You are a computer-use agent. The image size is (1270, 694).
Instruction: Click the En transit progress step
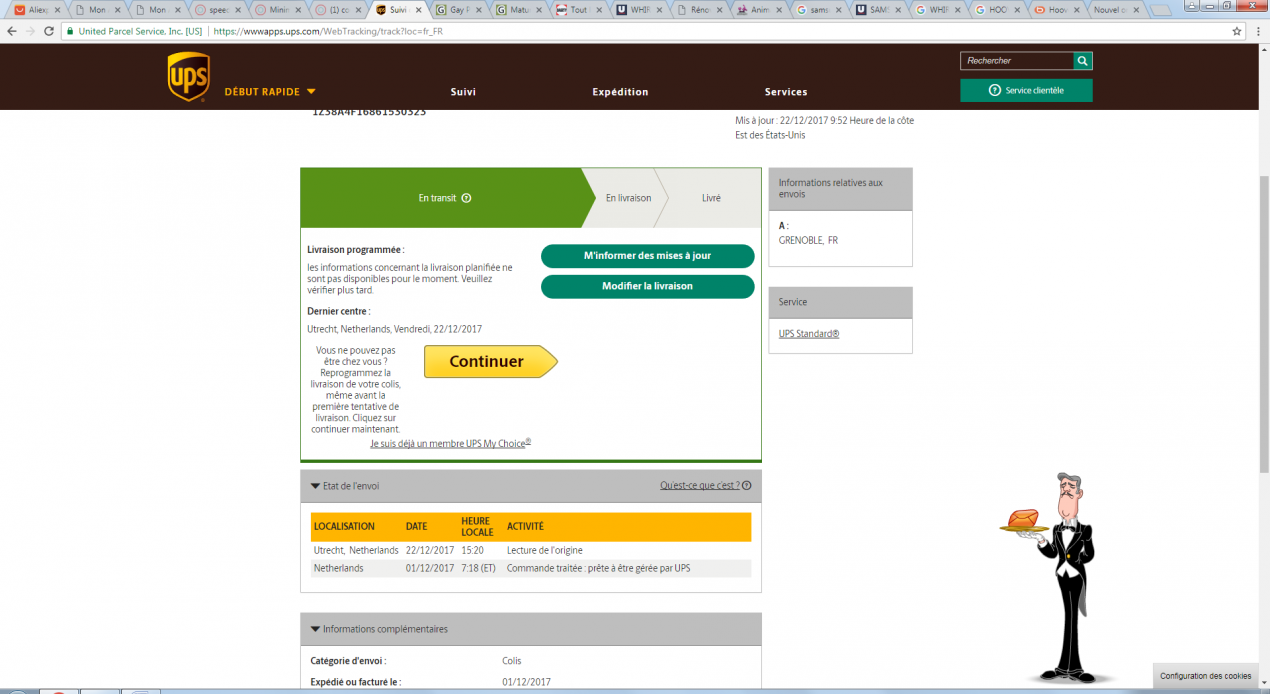click(444, 198)
